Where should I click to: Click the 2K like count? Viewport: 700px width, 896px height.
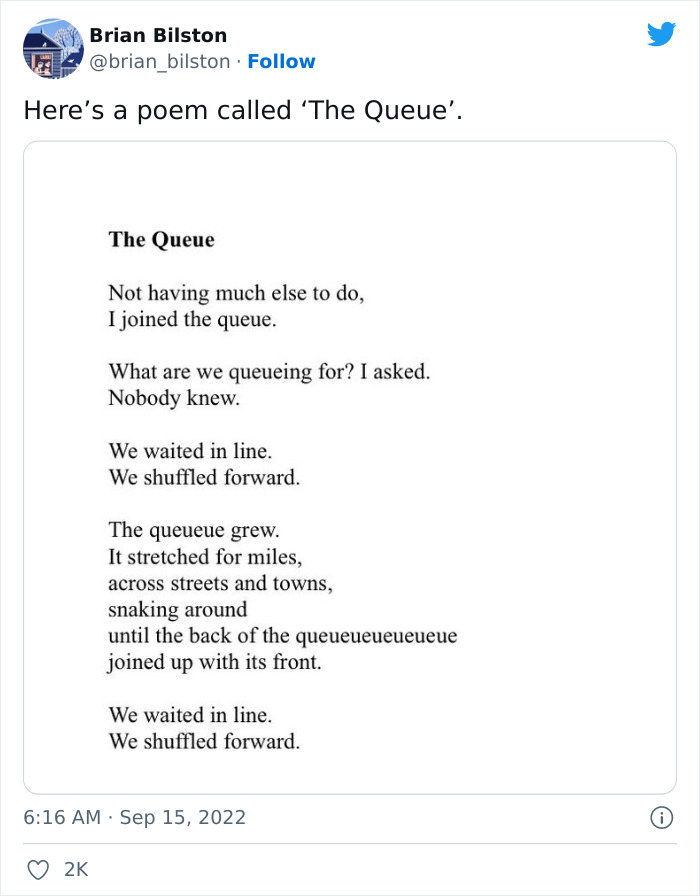(x=78, y=869)
